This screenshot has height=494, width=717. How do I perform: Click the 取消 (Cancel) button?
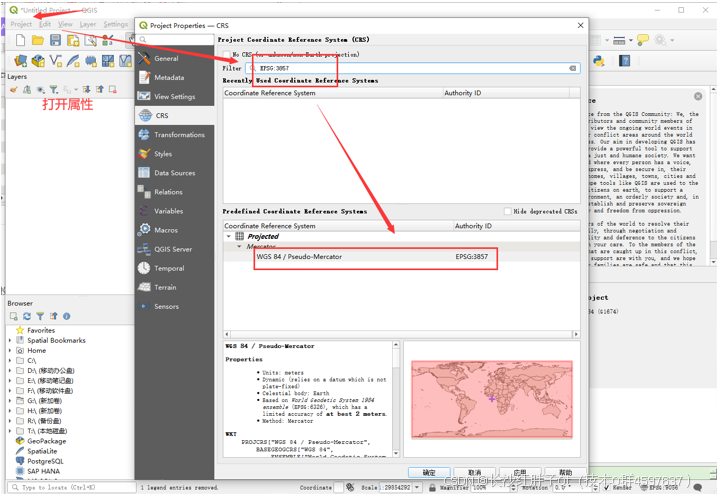click(475, 473)
